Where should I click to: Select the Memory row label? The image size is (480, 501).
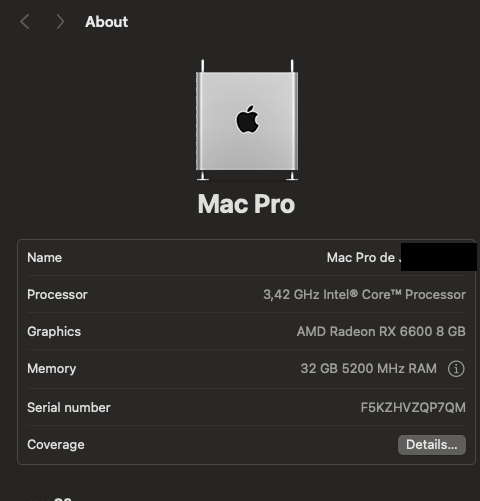point(52,369)
